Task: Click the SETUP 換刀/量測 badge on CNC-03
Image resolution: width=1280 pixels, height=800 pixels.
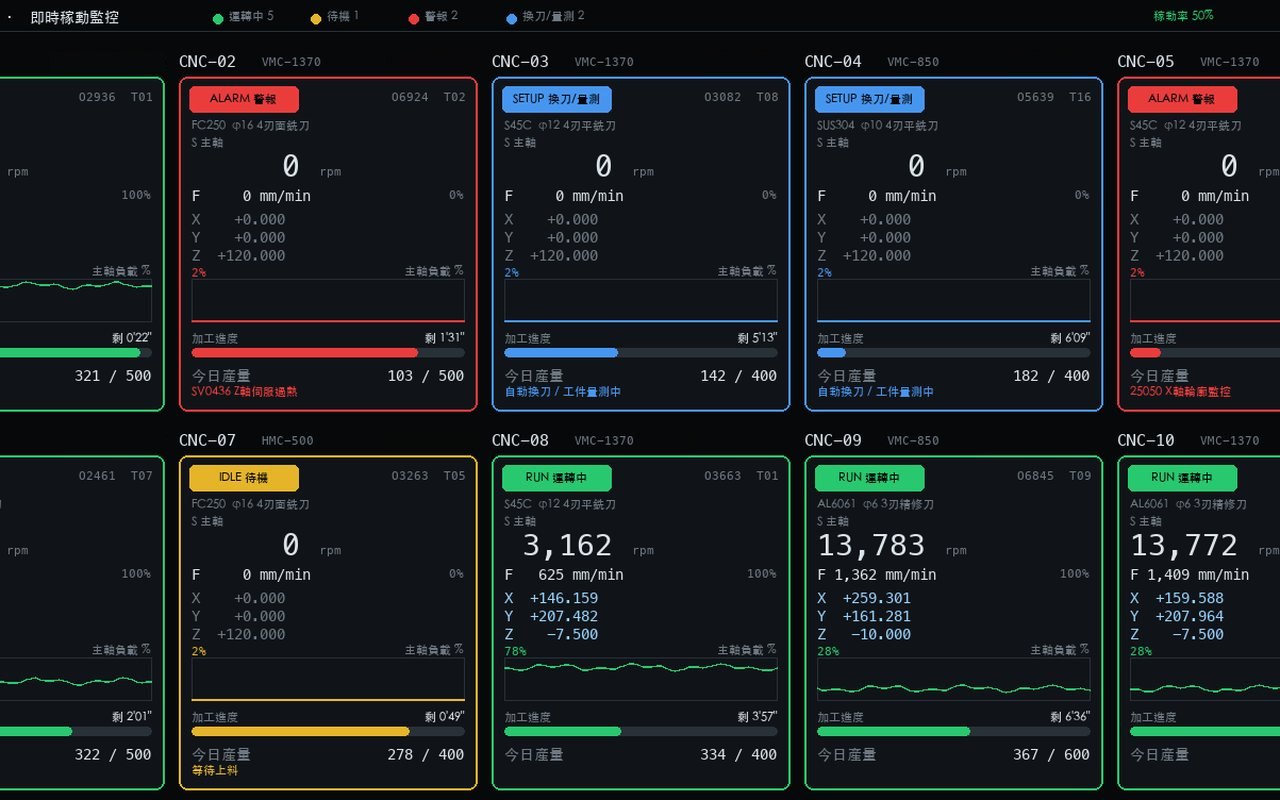Action: point(556,99)
